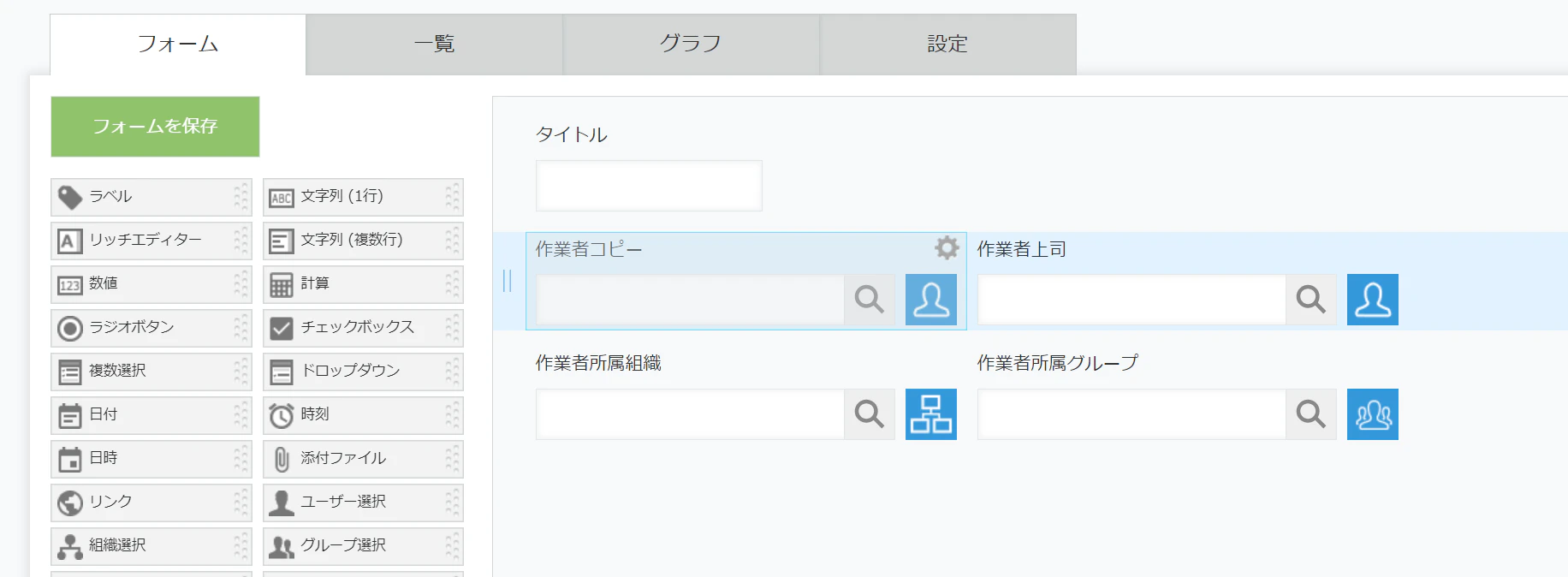Switch to the フォーム tab
This screenshot has width=1568, height=577.
[x=178, y=45]
